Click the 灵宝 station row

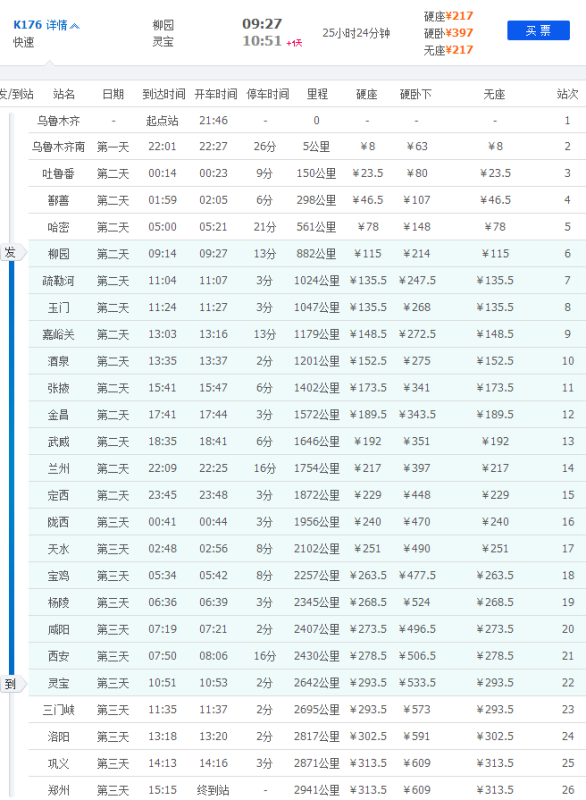tap(307, 683)
